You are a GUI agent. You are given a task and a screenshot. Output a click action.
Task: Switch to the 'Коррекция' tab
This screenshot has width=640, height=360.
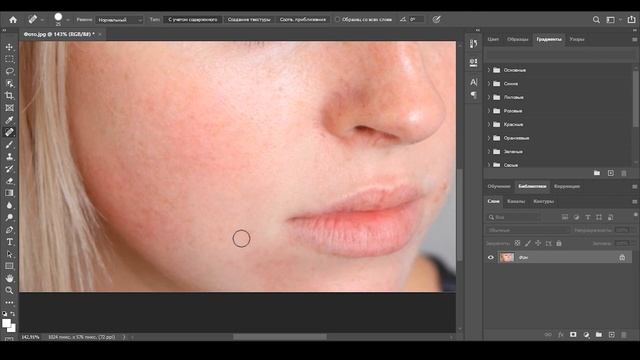coord(567,186)
